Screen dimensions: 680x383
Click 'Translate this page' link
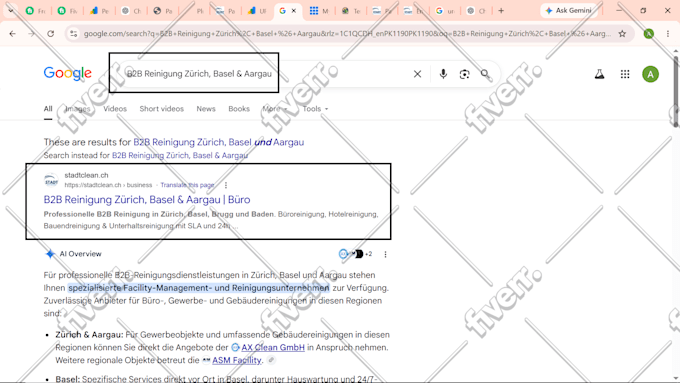pyautogui.click(x=187, y=185)
